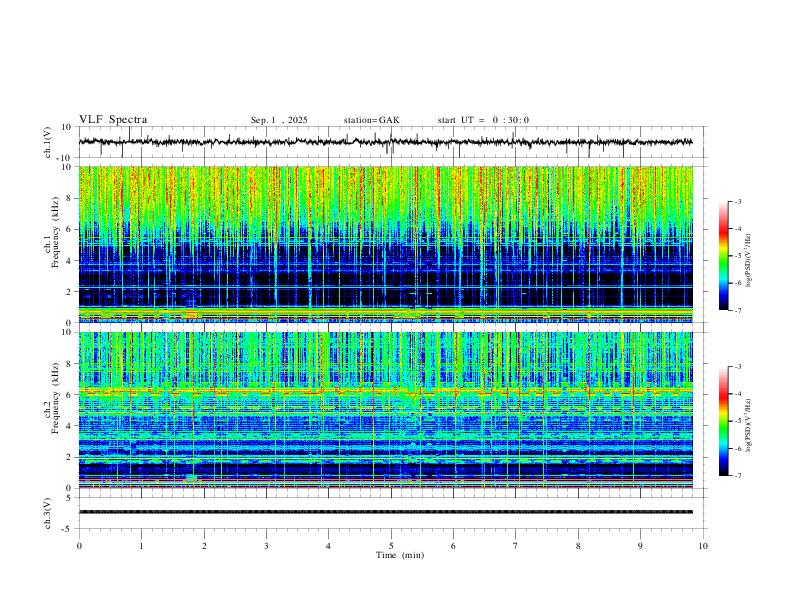Click the "-3" label on ch.1 color bar
Image resolution: width=792 pixels, height=612 pixels.
(737, 201)
